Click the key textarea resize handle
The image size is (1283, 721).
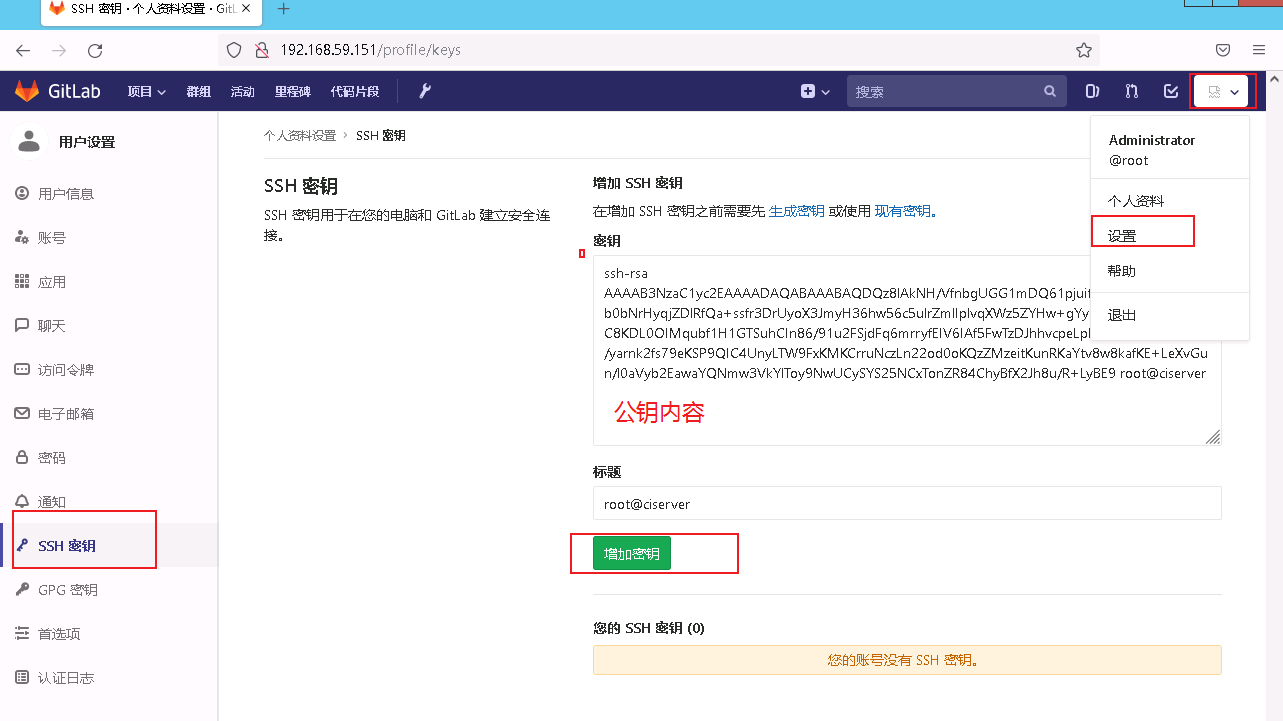pyautogui.click(x=1213, y=437)
